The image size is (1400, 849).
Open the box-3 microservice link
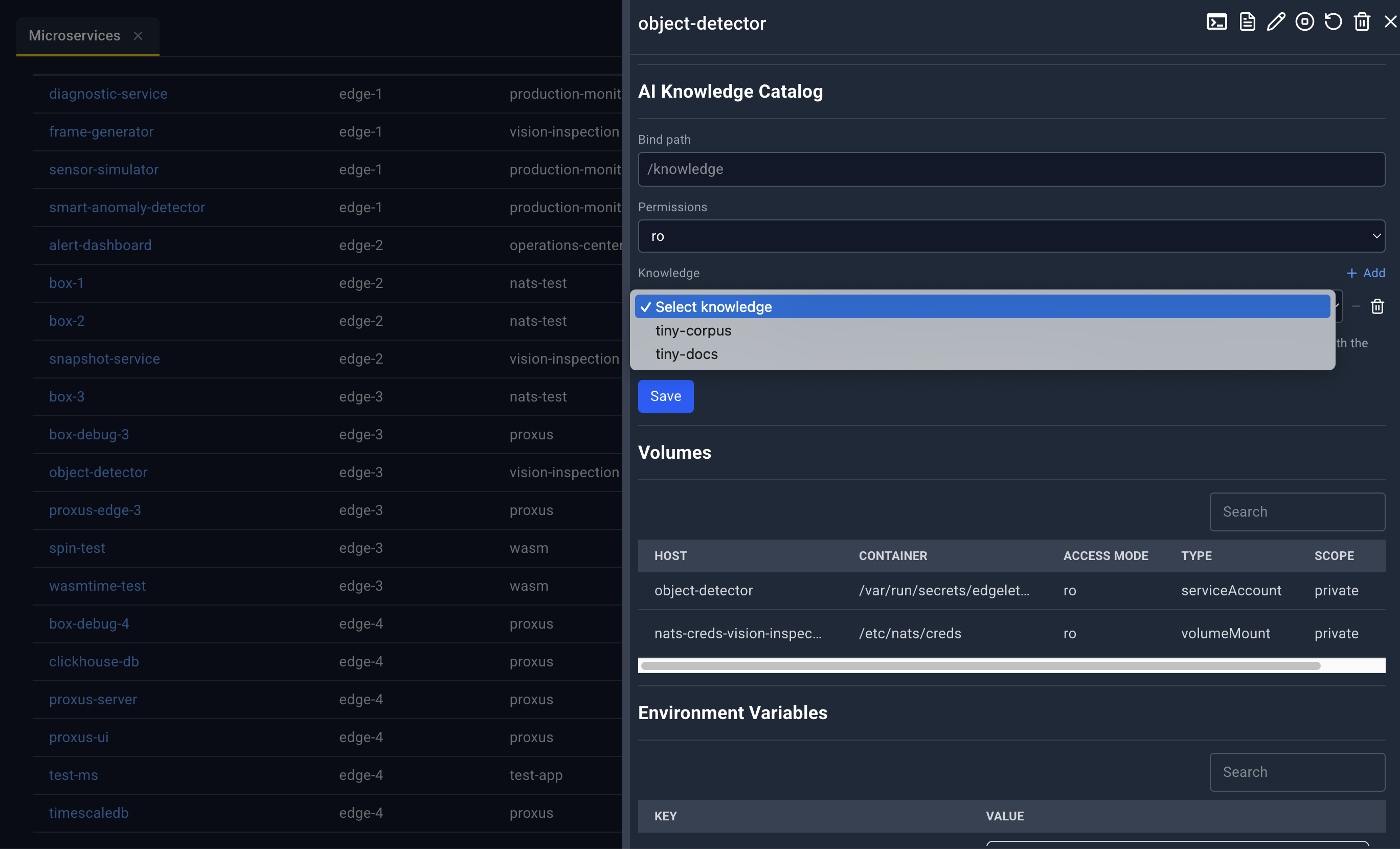coord(66,397)
